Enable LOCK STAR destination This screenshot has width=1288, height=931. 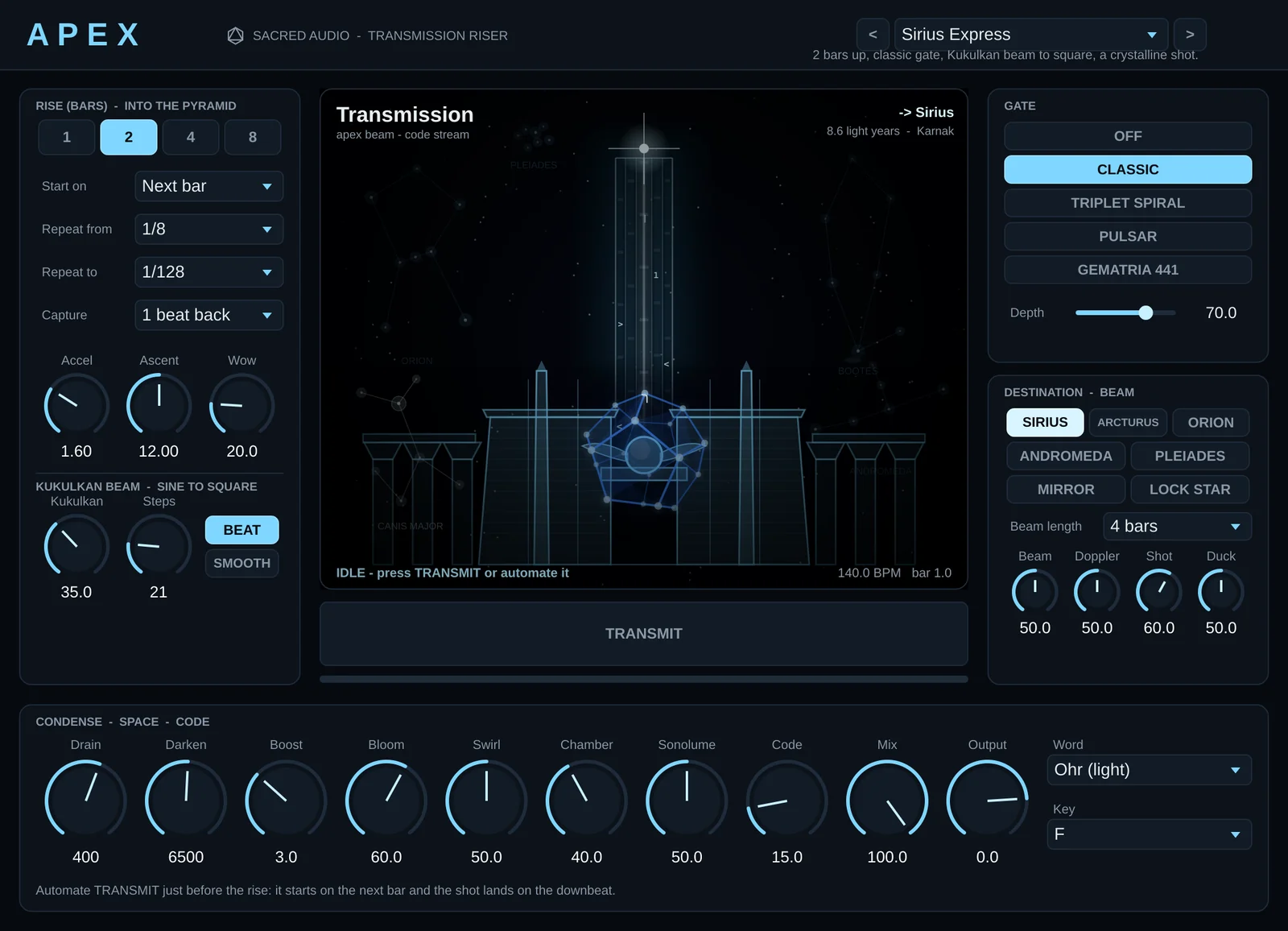tap(1190, 489)
